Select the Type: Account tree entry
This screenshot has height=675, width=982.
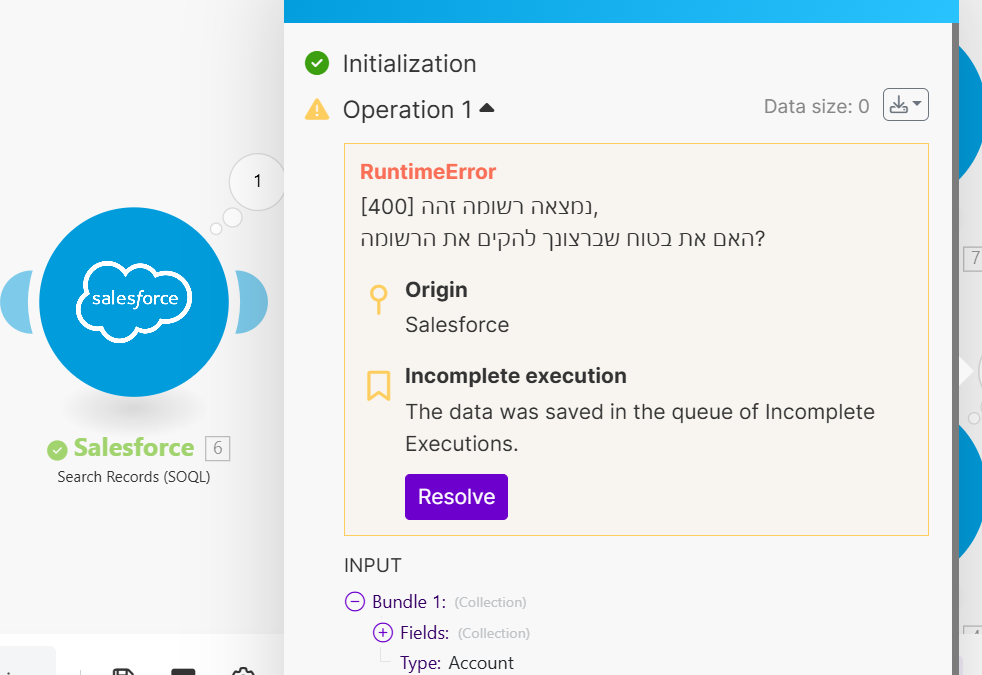tap(456, 662)
